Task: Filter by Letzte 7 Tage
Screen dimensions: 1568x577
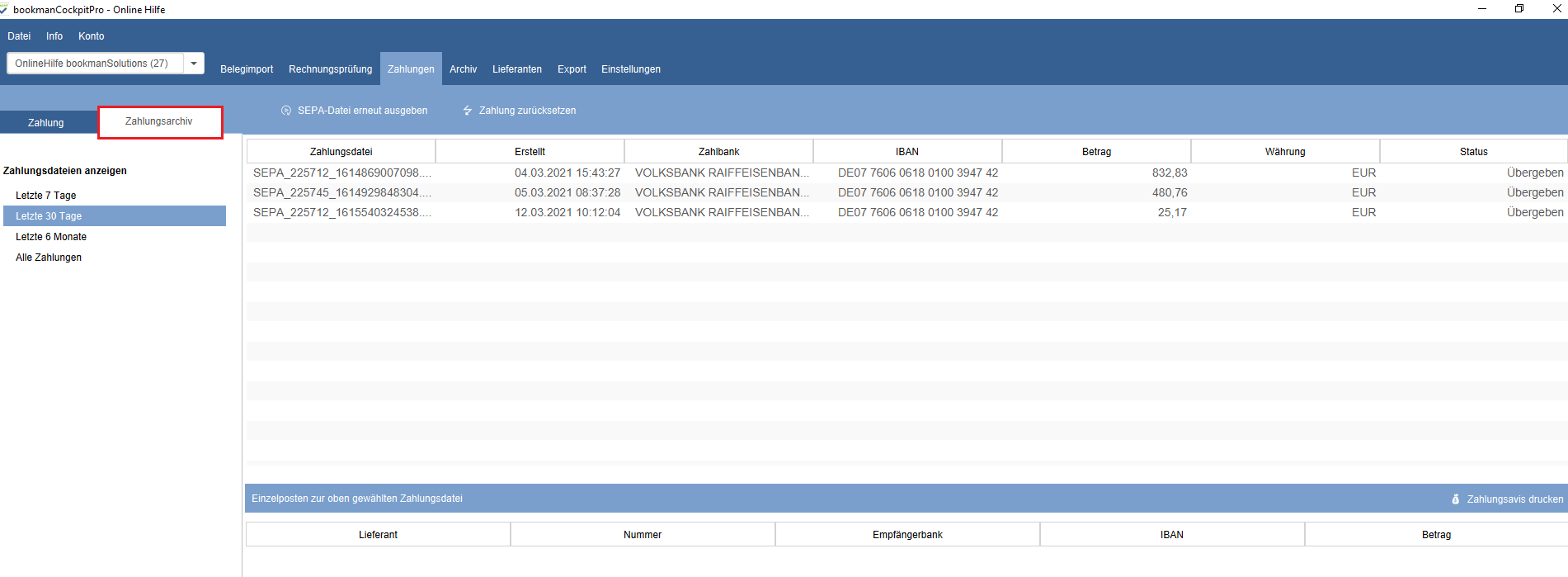Action: 115,196
